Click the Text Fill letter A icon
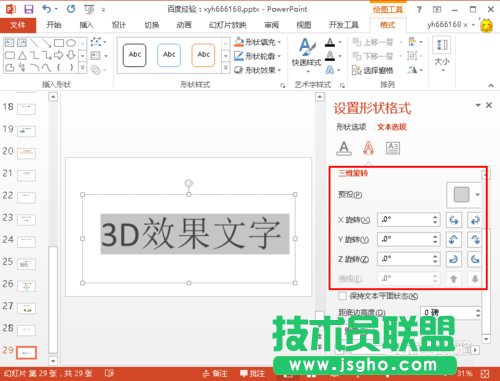The height and width of the screenshot is (381, 500). (330, 42)
